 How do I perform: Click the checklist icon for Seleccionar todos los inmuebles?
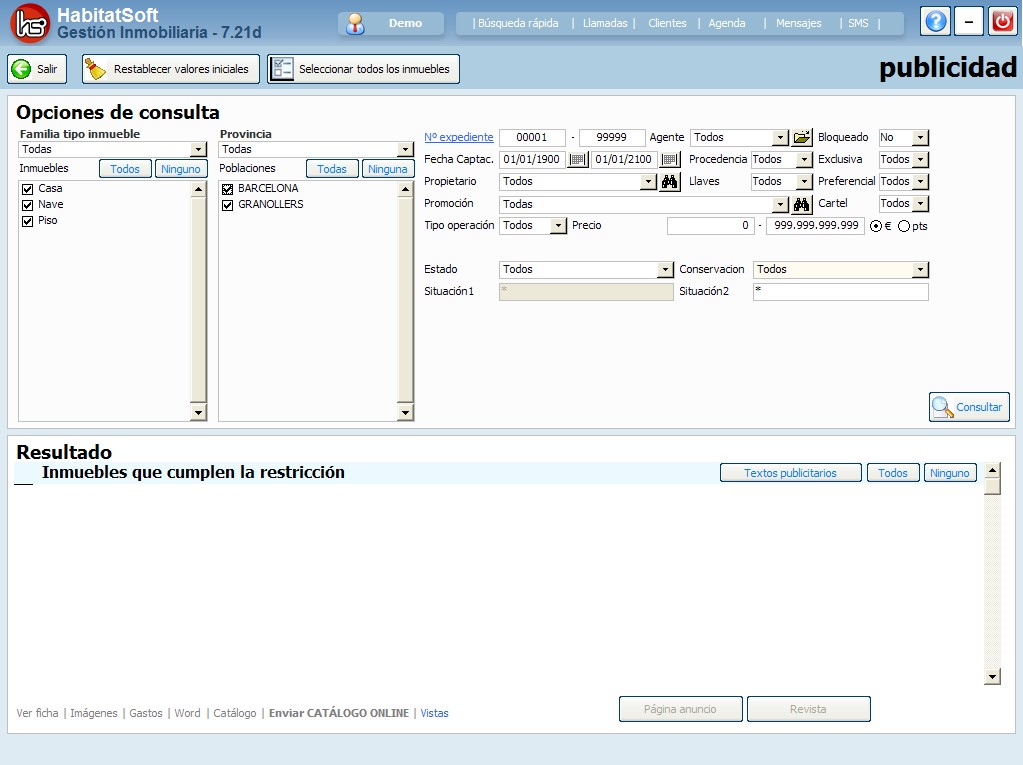tap(282, 69)
